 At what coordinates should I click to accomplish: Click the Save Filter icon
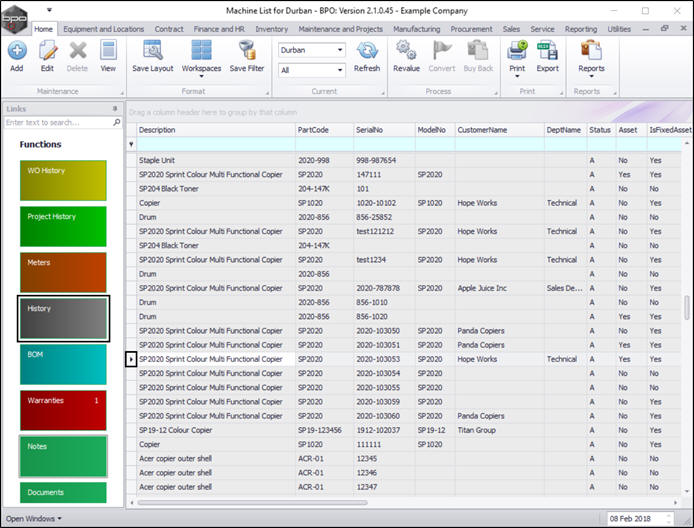pyautogui.click(x=247, y=50)
